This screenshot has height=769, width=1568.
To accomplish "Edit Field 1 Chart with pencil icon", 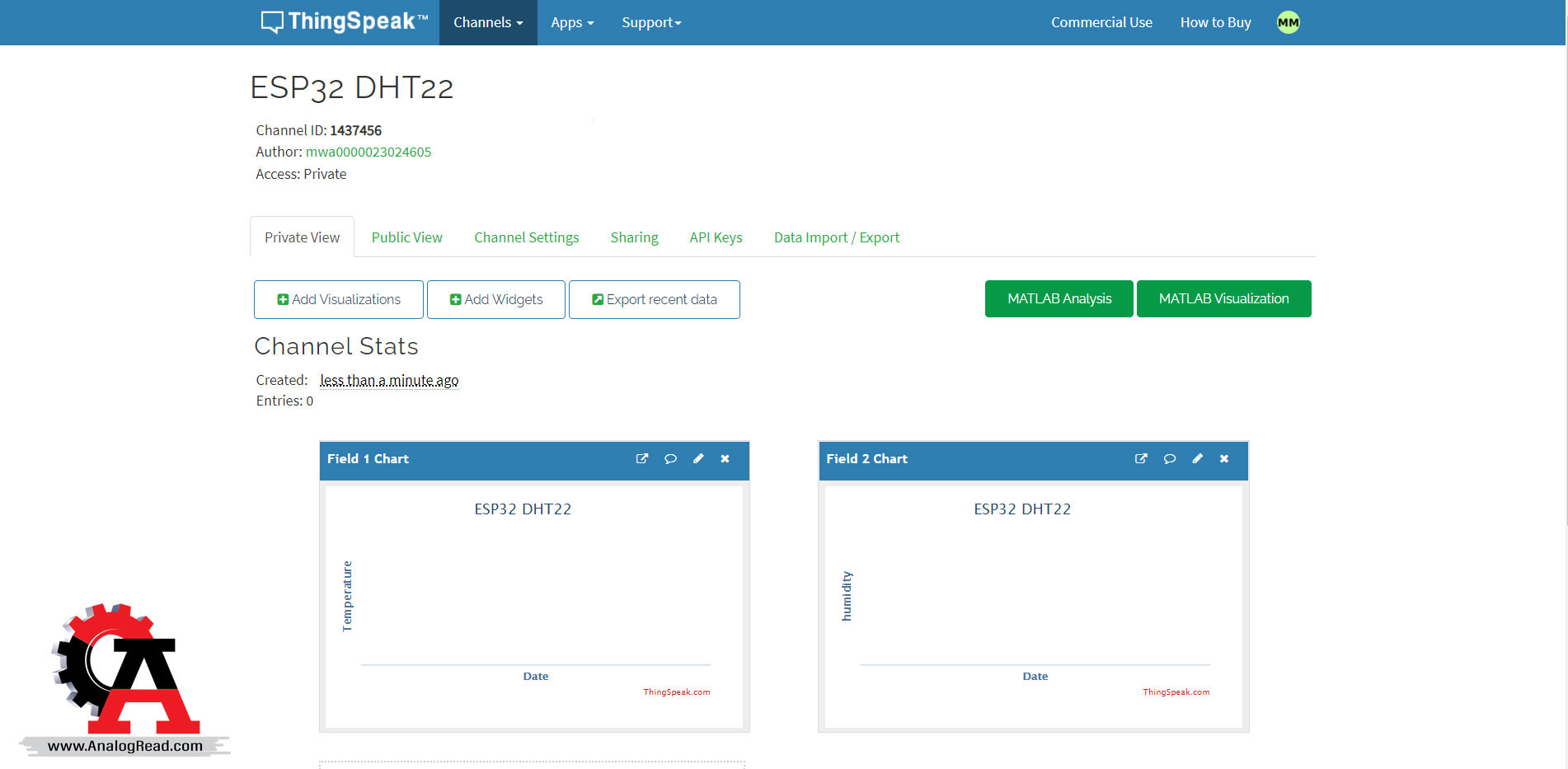I will click(698, 459).
